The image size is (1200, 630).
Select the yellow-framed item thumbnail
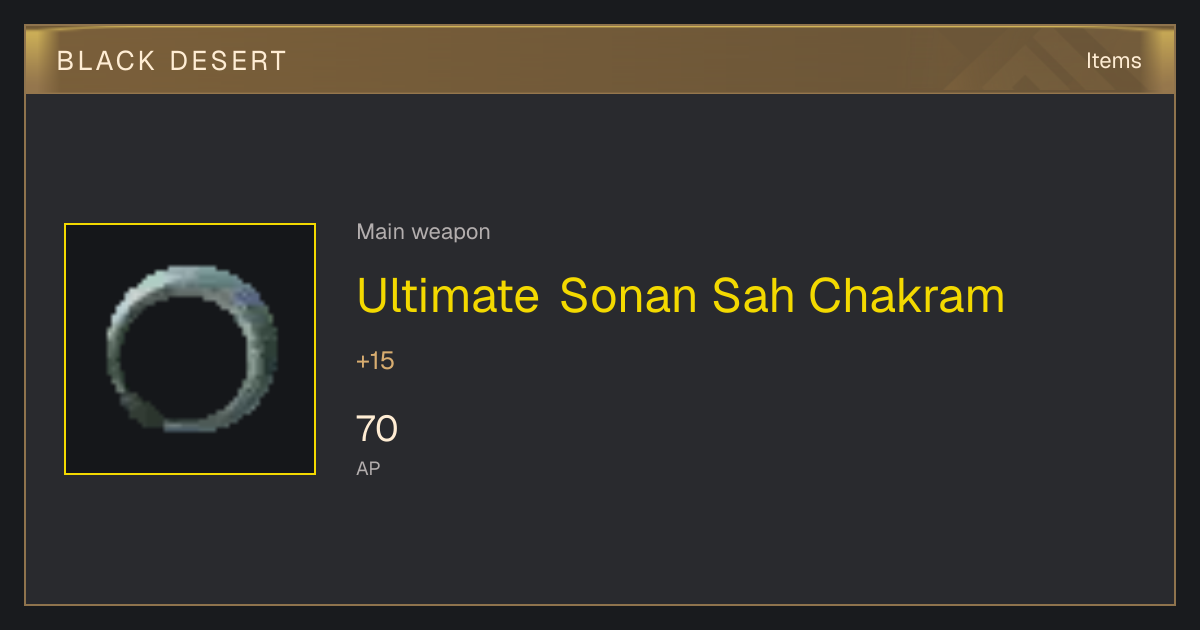[190, 349]
